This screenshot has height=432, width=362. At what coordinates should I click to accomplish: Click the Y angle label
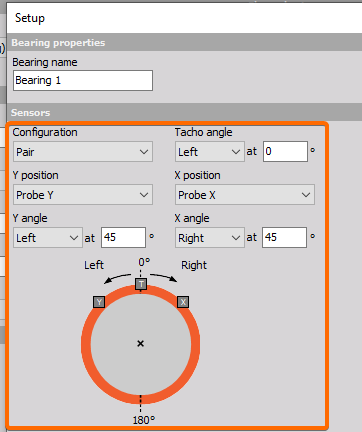(x=30, y=218)
